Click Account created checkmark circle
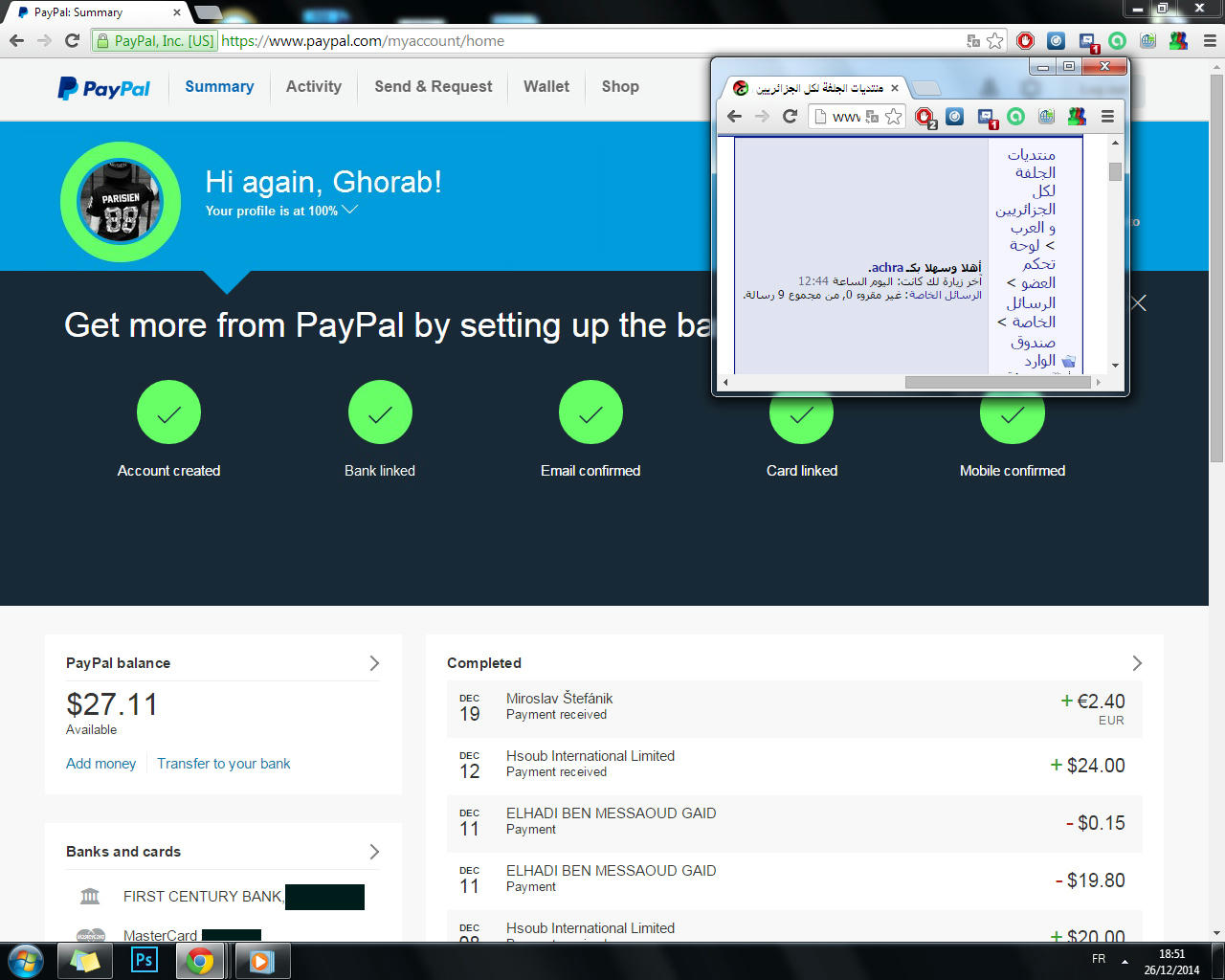This screenshot has height=980, width=1225. (x=168, y=412)
